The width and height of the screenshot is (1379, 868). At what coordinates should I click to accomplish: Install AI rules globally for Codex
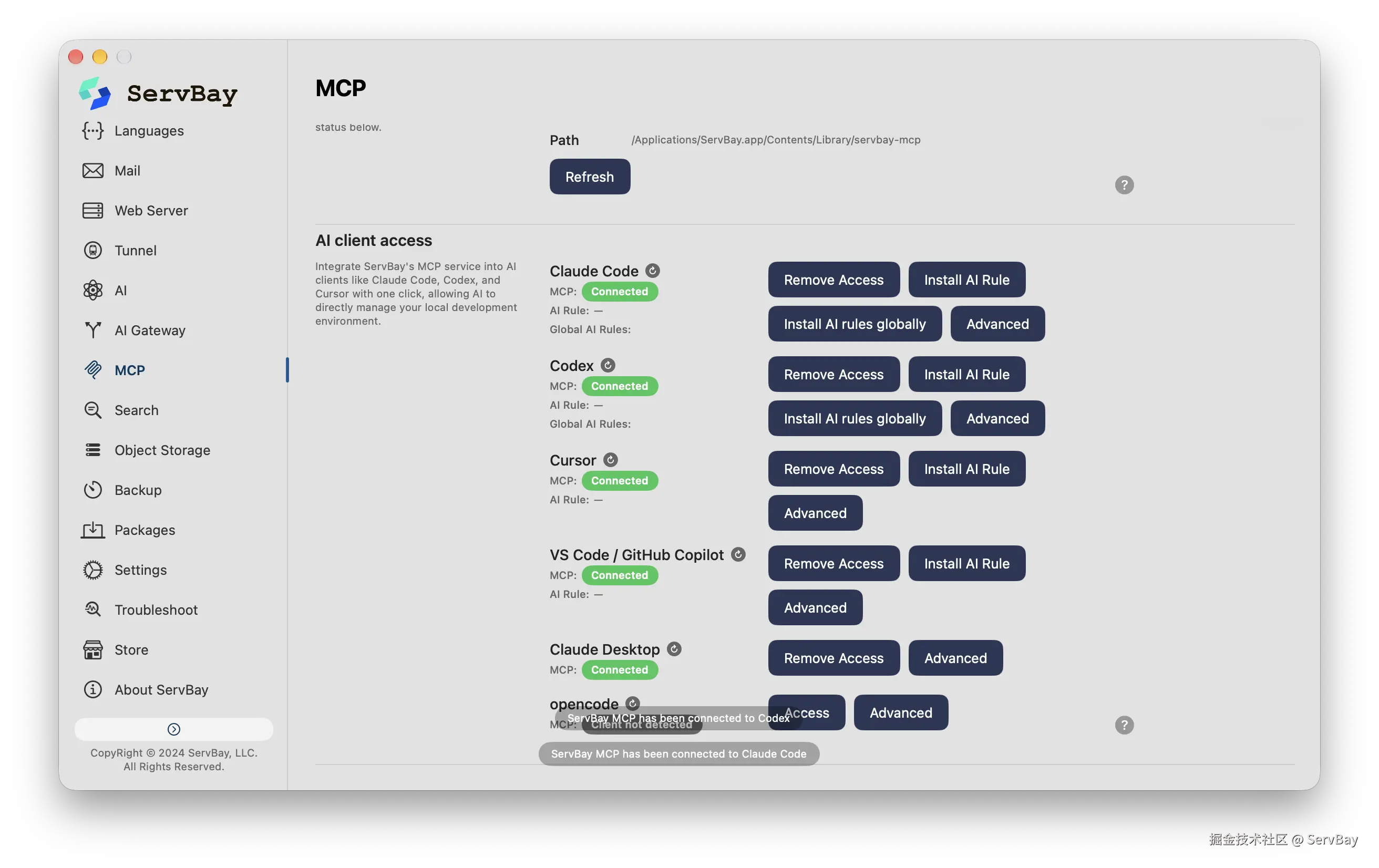pyautogui.click(x=855, y=419)
